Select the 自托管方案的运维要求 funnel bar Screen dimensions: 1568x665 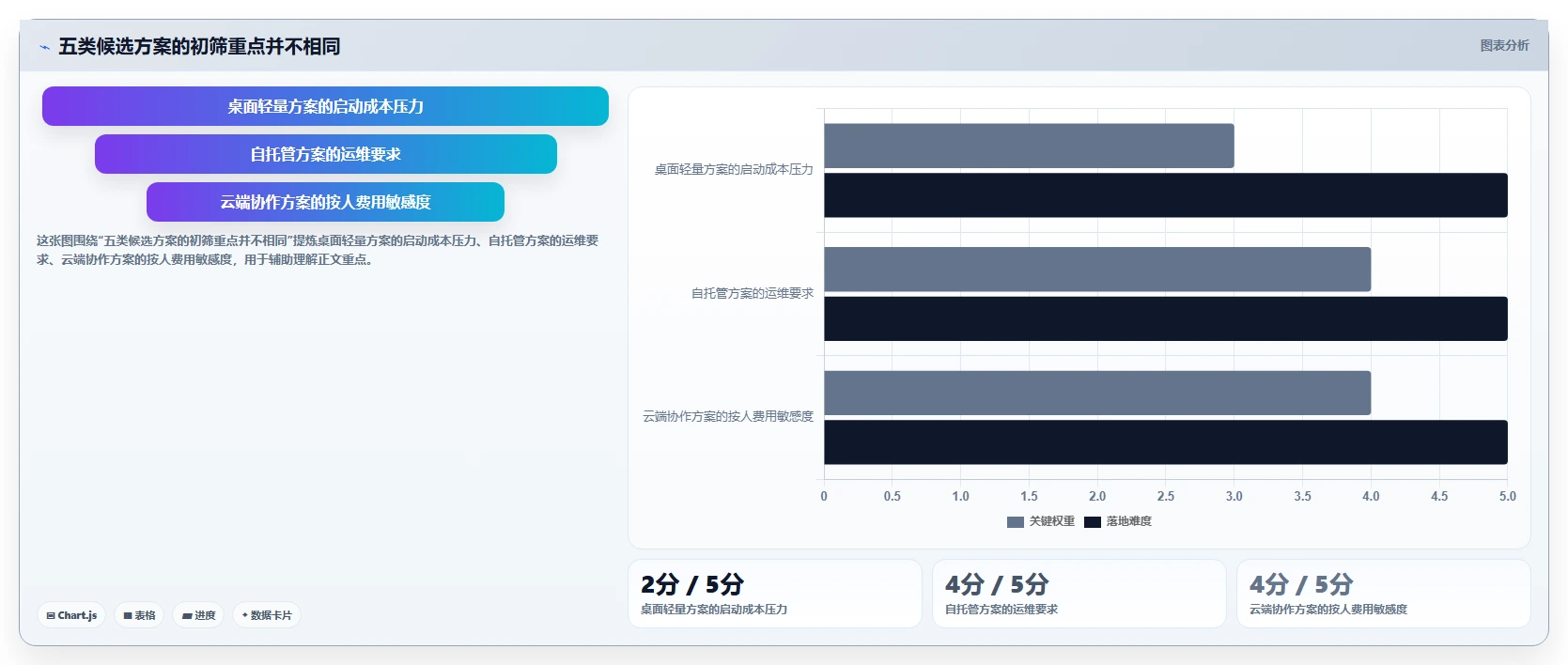pos(325,154)
